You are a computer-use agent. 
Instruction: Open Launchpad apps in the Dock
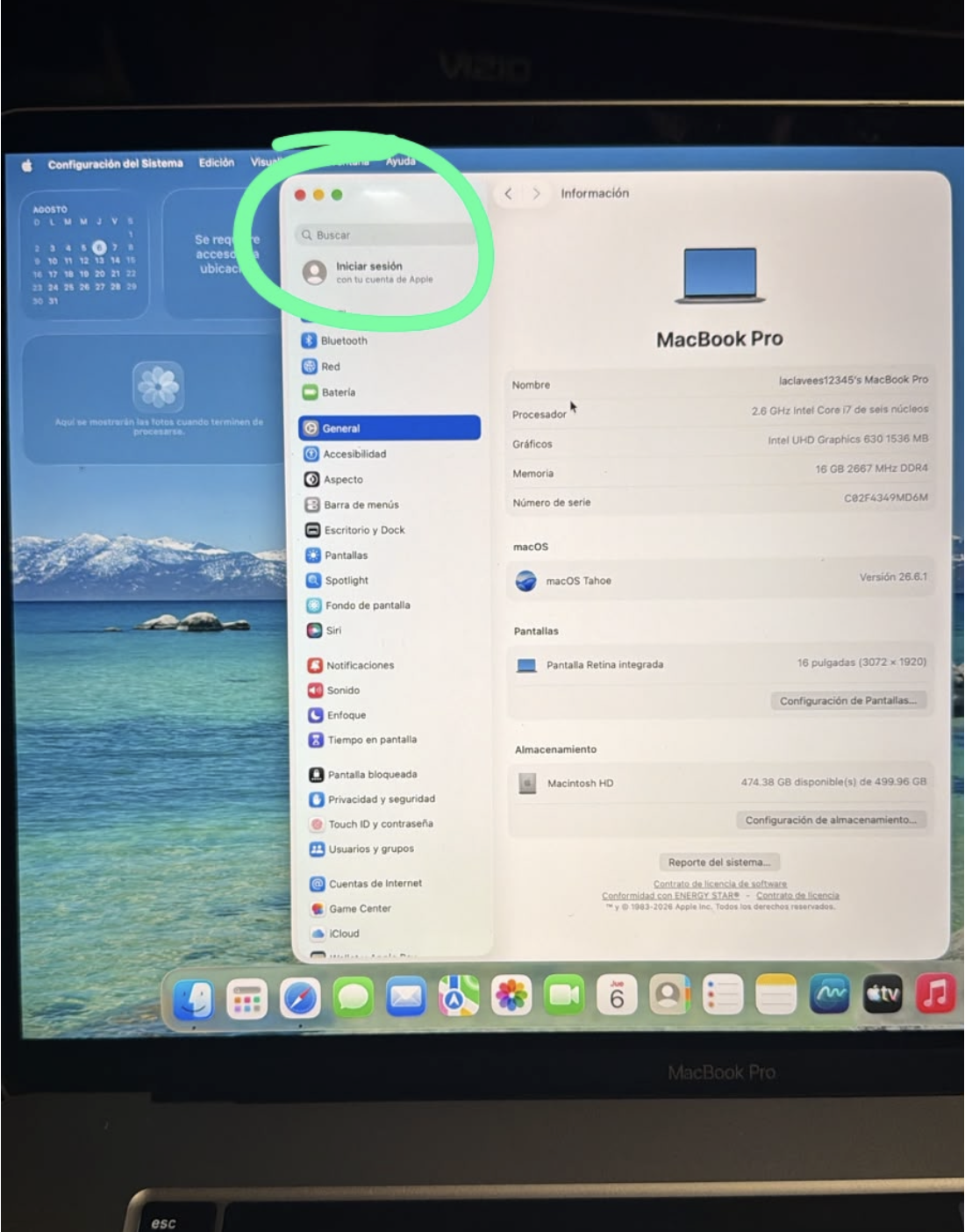click(x=247, y=999)
